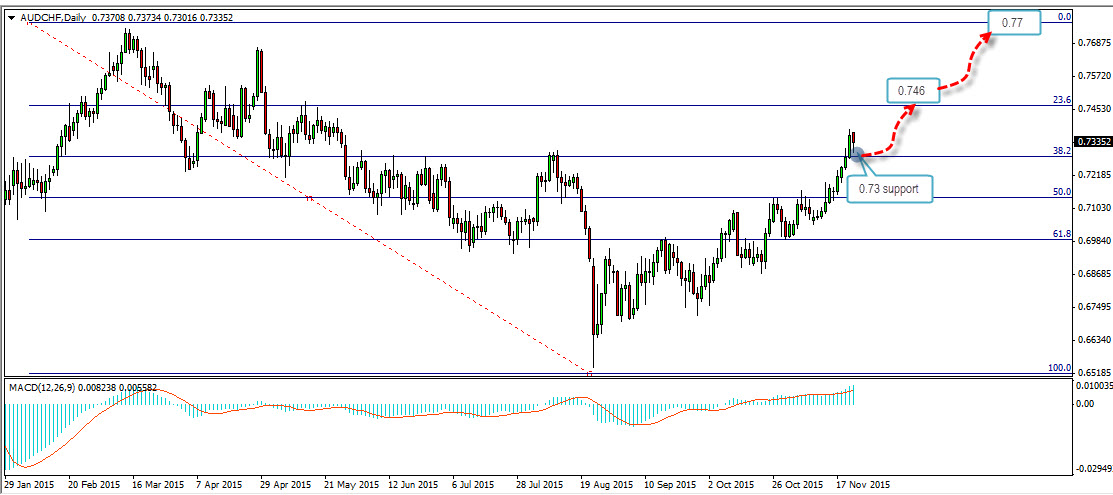The height and width of the screenshot is (495, 1113).
Task: Select the 23.6 Fibonacci level label
Action: tap(1062, 100)
